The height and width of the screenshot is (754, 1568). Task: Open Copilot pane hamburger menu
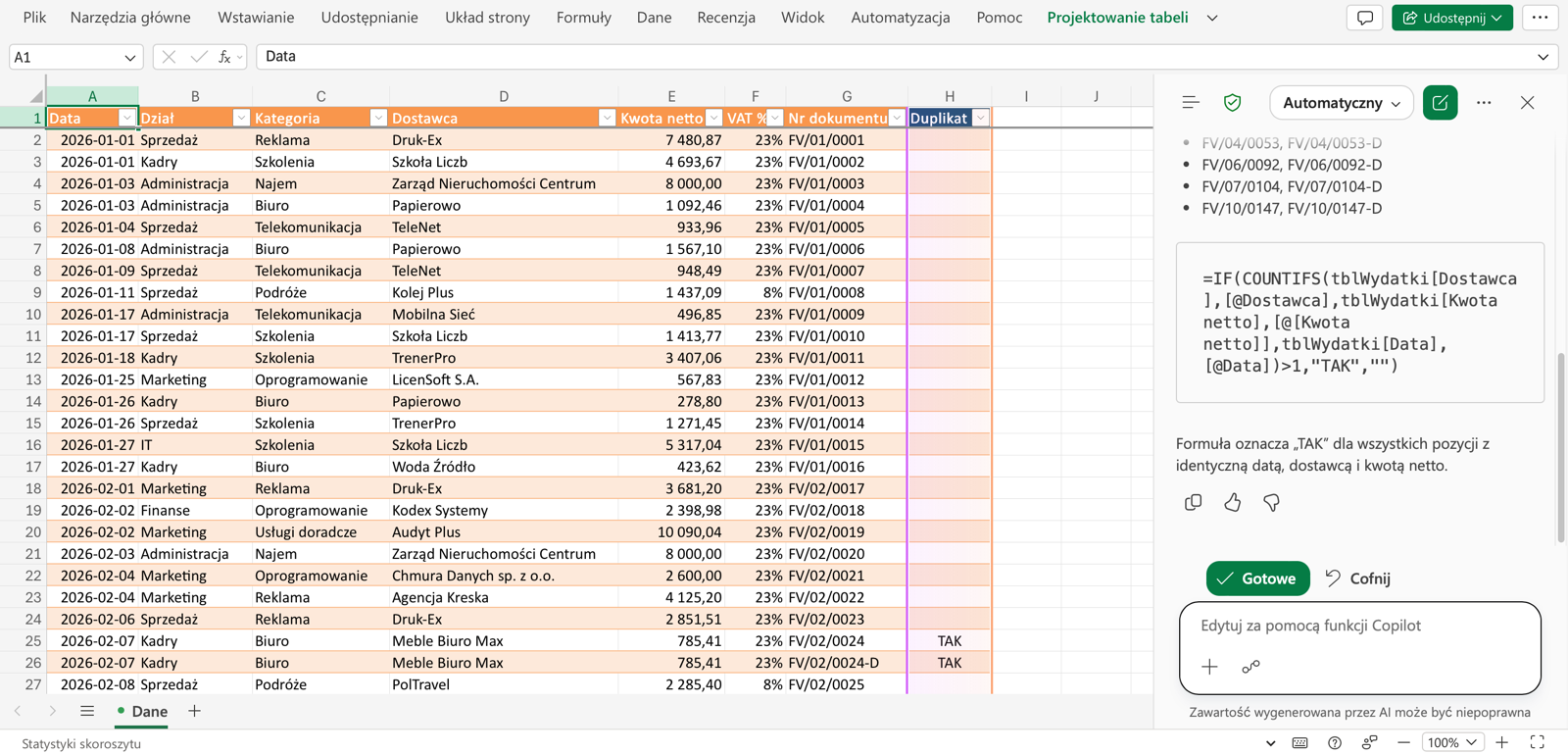point(1191,102)
